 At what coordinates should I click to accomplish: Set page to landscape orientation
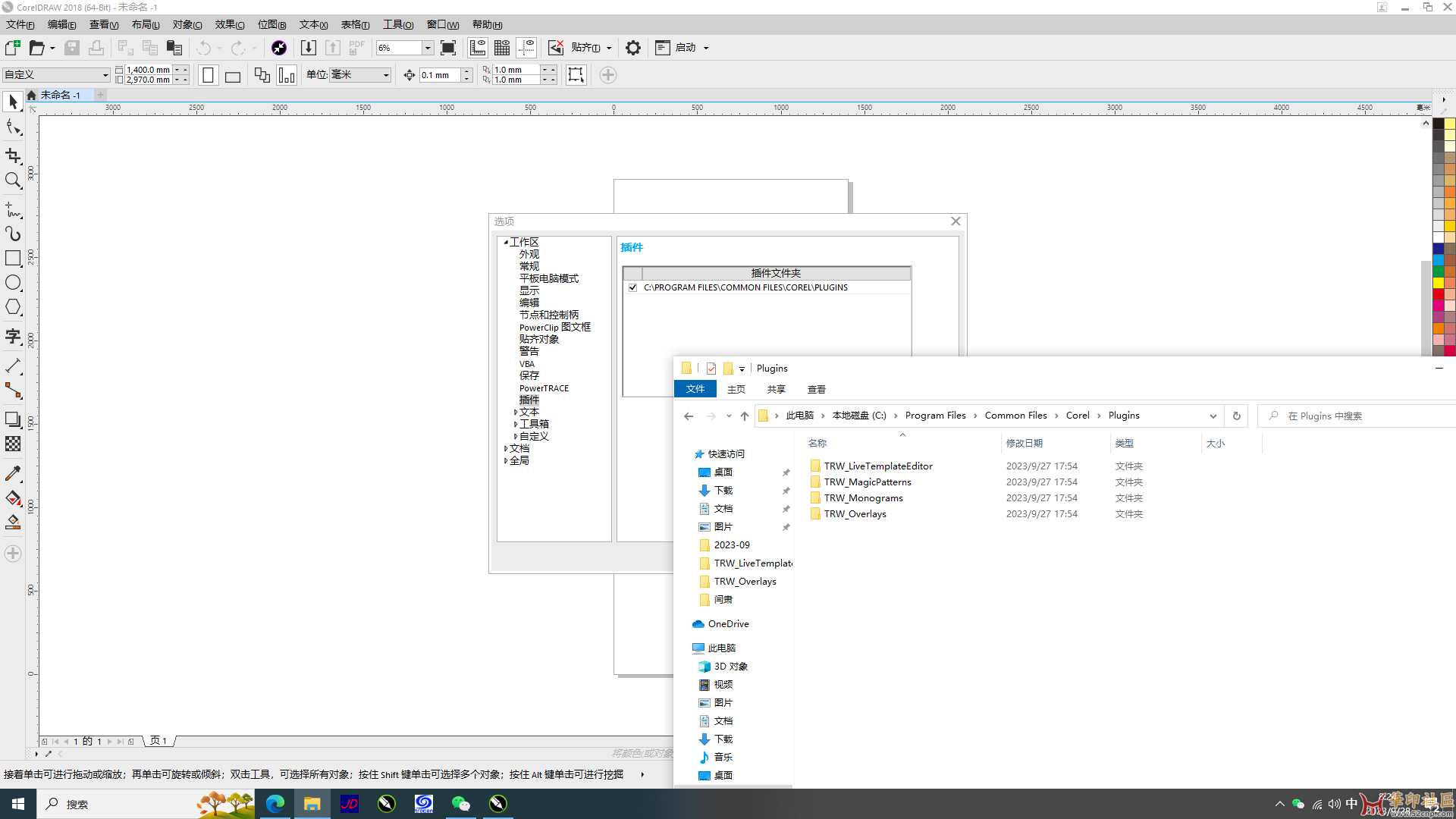(x=233, y=75)
